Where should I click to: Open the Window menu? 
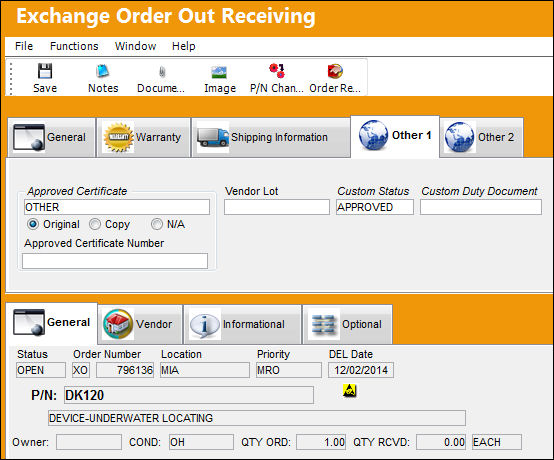tap(135, 46)
